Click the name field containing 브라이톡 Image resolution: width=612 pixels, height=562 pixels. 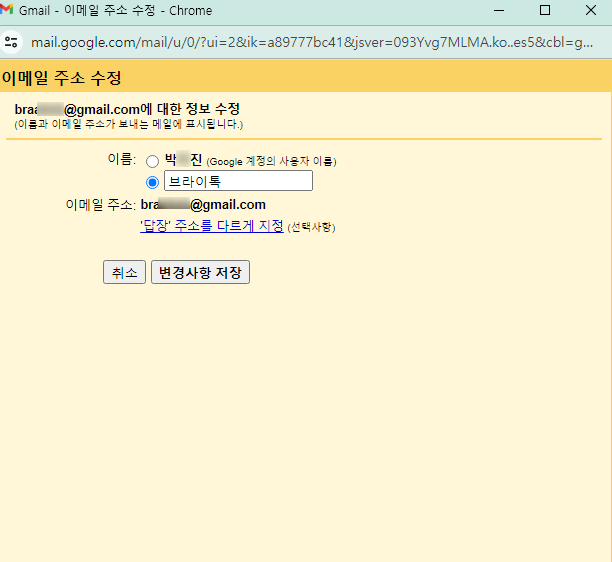pyautogui.click(x=238, y=181)
